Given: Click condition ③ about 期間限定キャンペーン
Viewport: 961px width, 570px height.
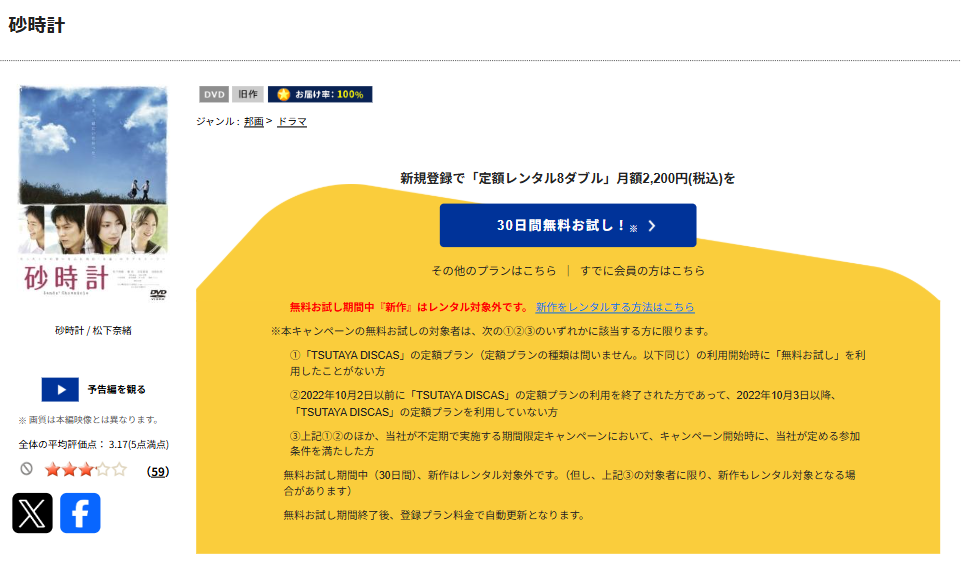Looking at the screenshot, I should tap(575, 444).
